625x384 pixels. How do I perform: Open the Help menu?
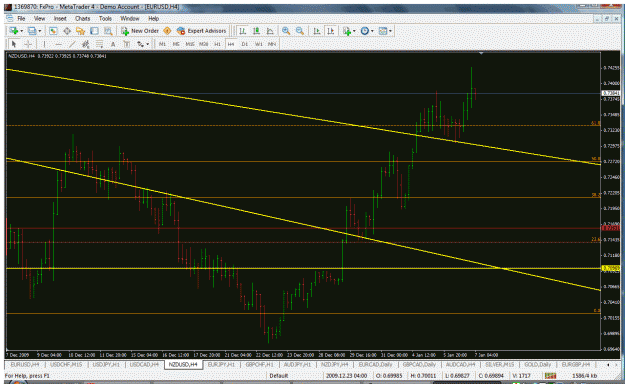[153, 18]
